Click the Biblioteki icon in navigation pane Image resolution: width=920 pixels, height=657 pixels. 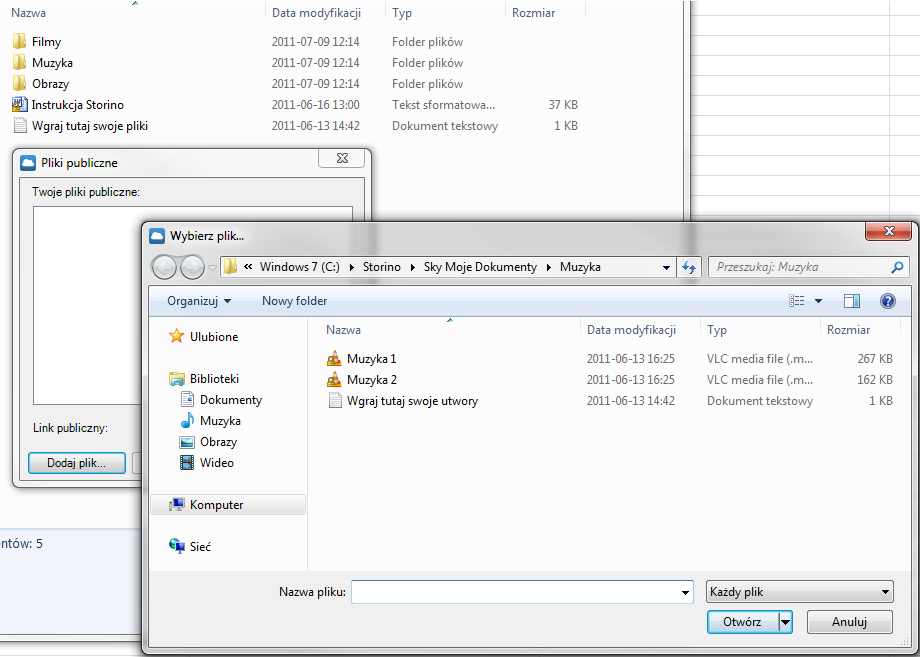pyautogui.click(x=177, y=379)
